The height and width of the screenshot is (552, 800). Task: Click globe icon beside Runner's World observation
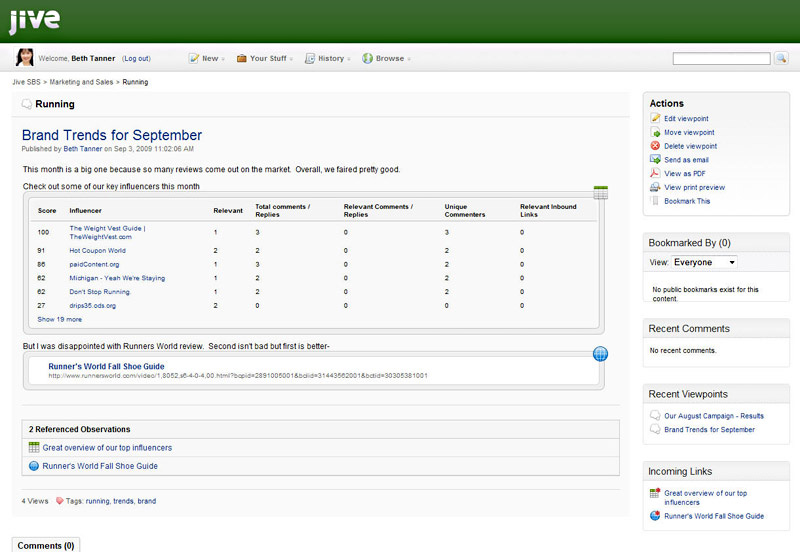coord(34,466)
